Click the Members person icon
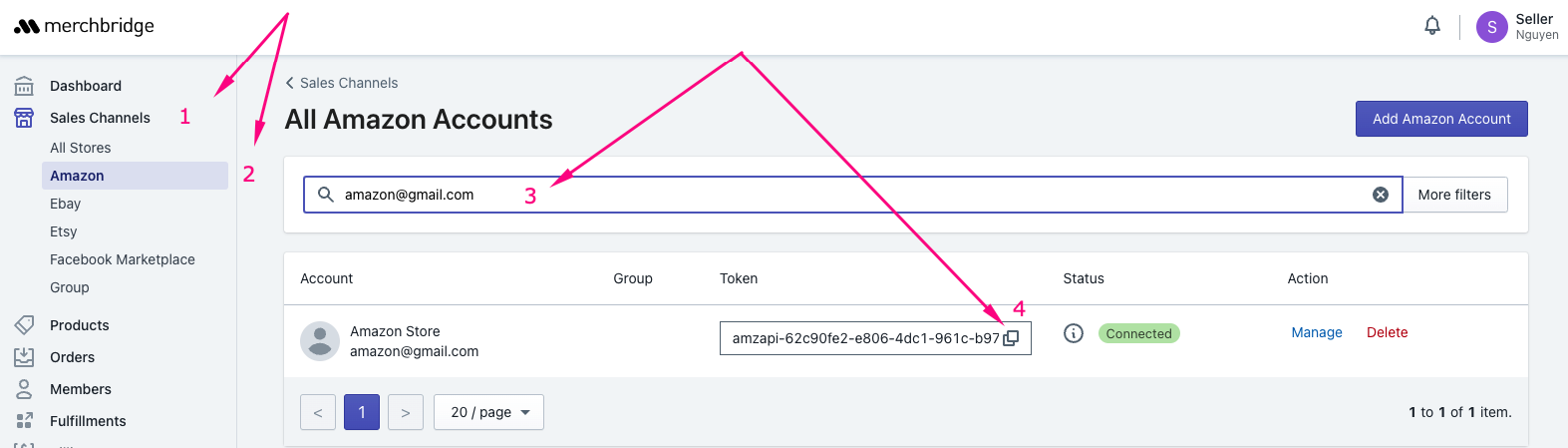 (x=24, y=389)
